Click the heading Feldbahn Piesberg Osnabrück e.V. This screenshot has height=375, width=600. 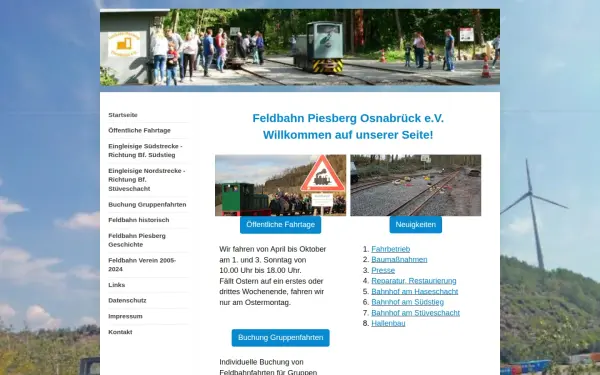pos(348,118)
